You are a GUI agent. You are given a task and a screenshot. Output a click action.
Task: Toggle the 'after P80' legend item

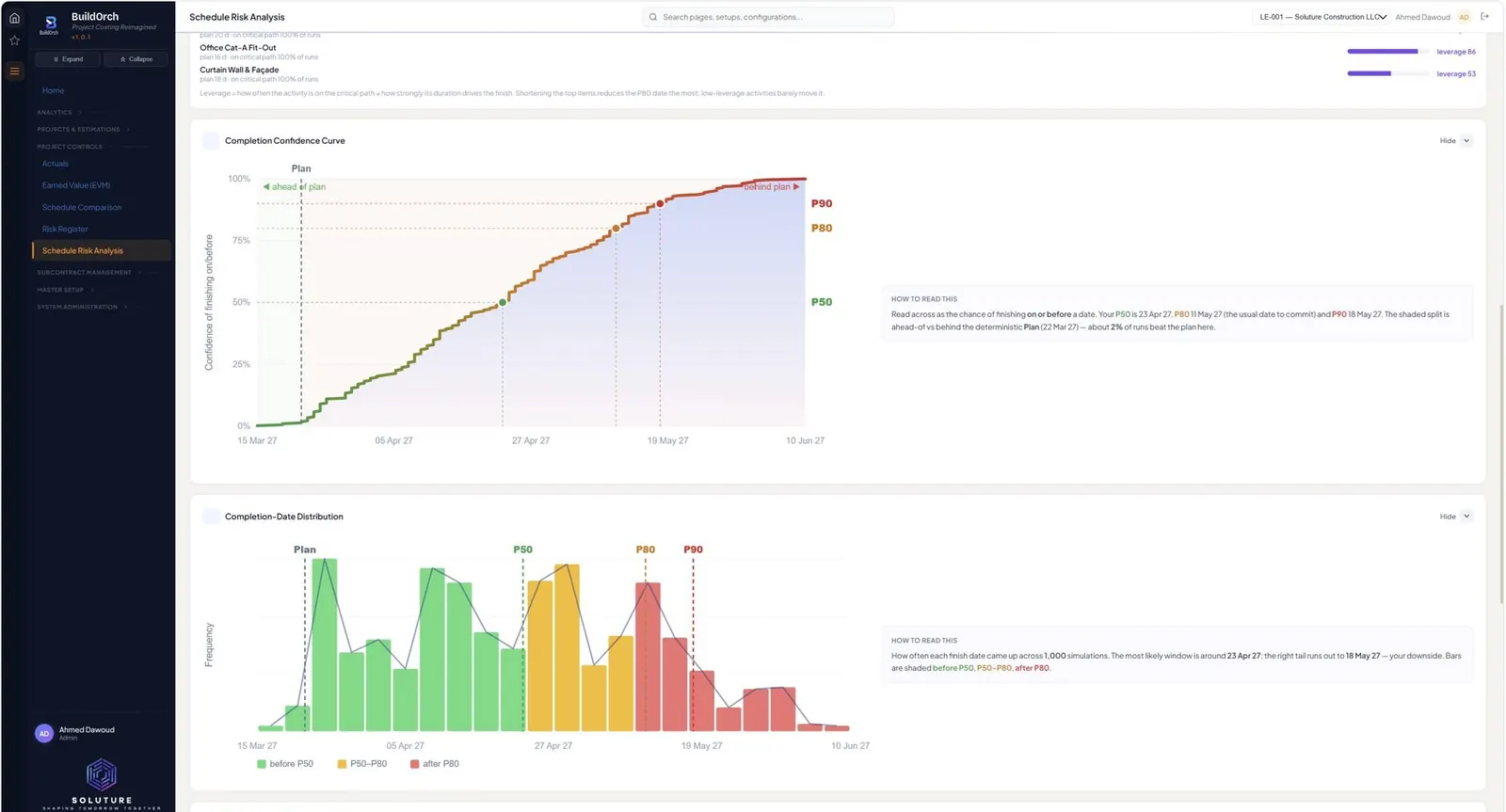point(435,764)
